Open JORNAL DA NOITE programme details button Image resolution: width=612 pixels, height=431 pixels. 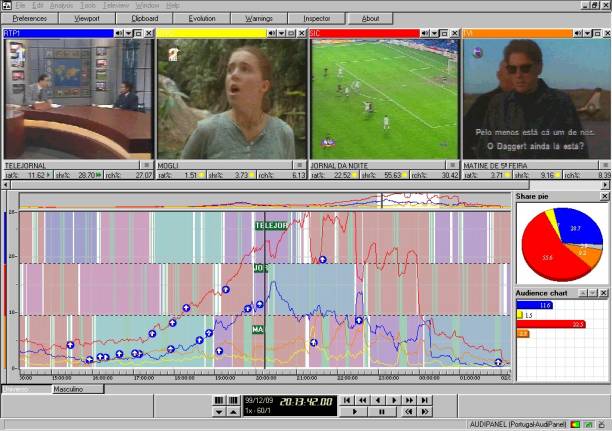(452, 165)
